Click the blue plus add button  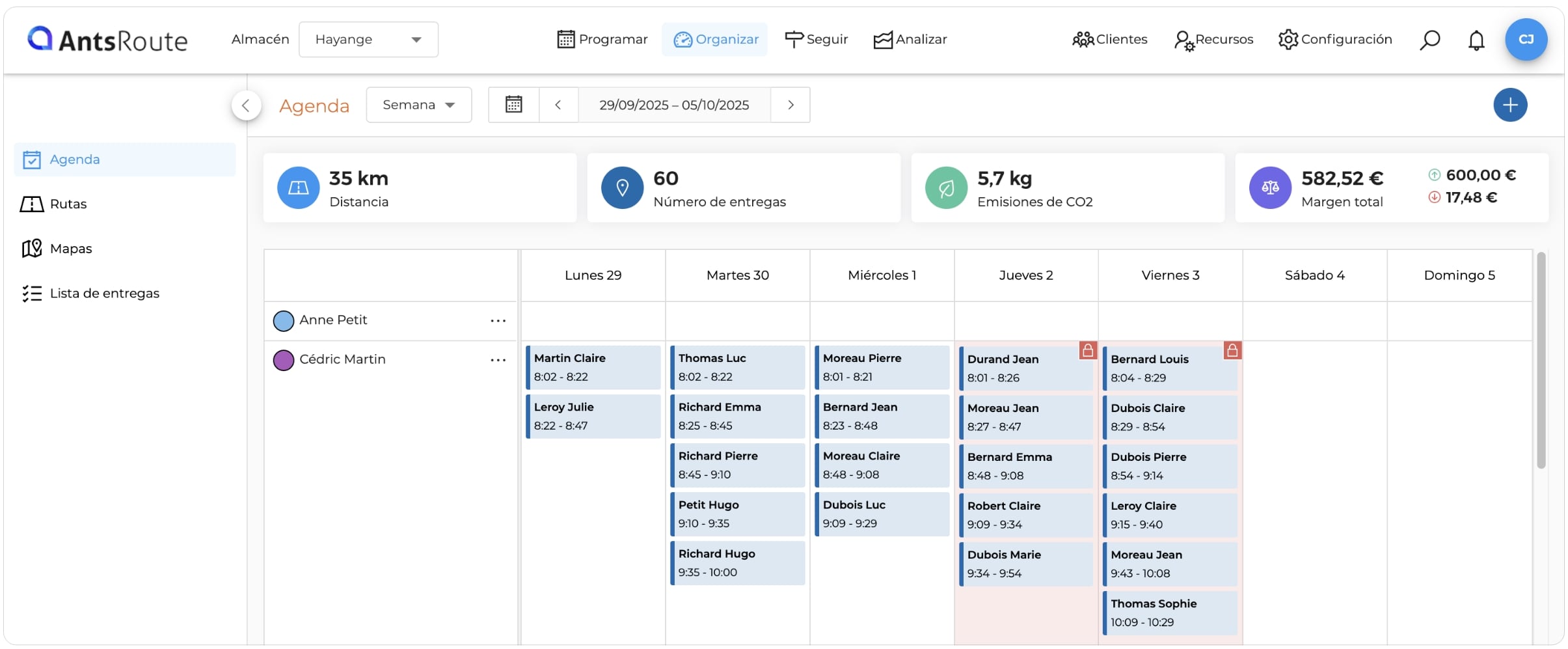point(1510,105)
